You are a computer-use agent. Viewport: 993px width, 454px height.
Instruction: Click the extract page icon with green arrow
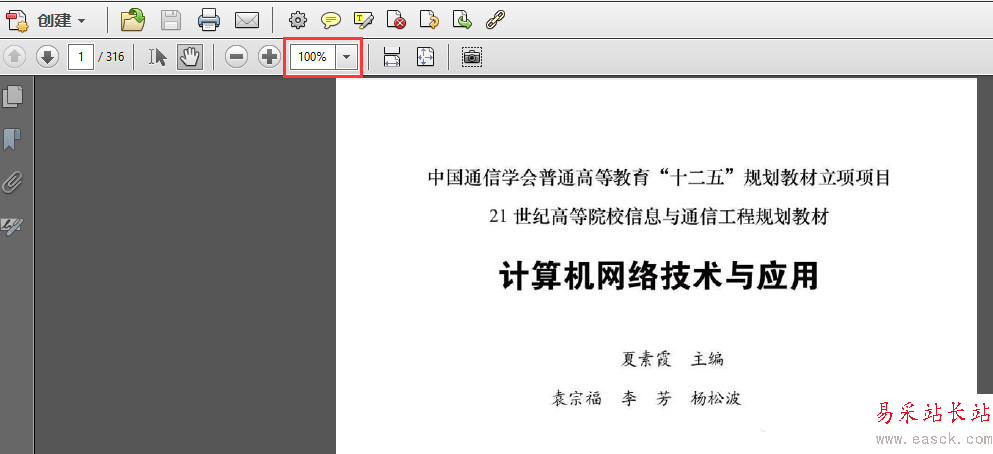462,20
